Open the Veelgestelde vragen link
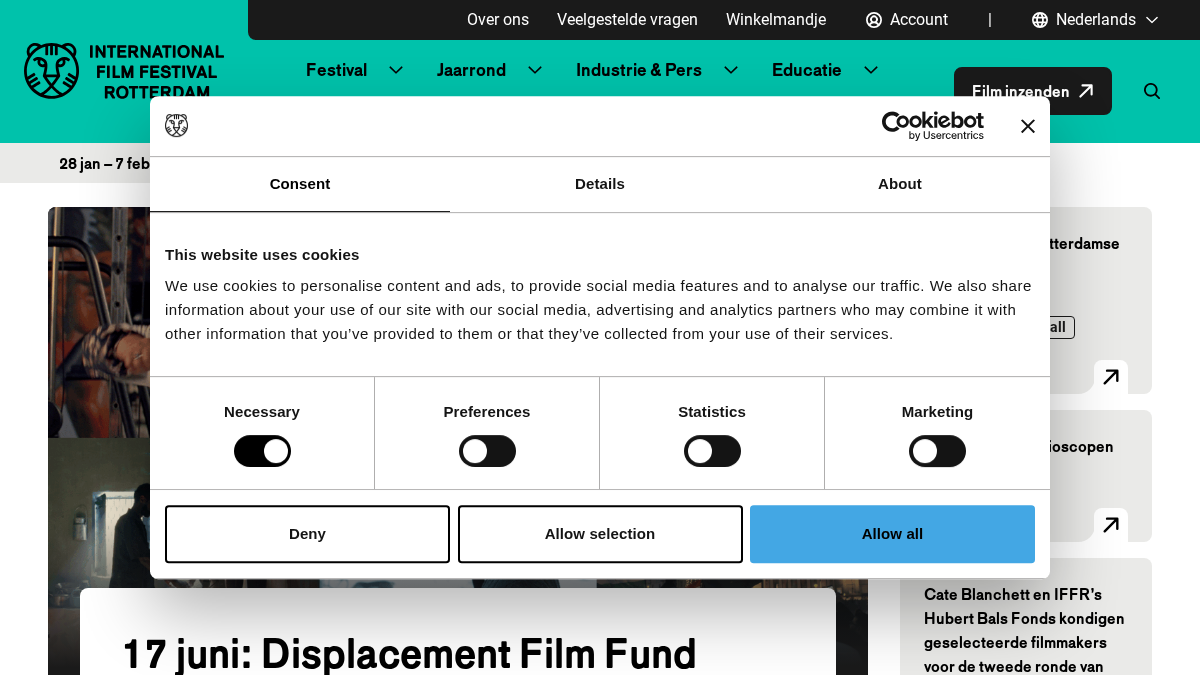Screen dimensions: 1200x675 627,20
